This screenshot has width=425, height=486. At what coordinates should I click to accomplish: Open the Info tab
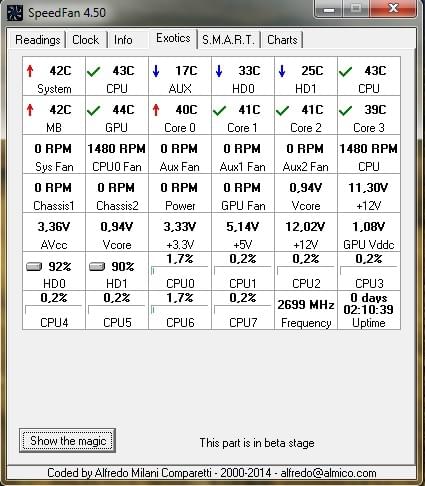[x=123, y=40]
